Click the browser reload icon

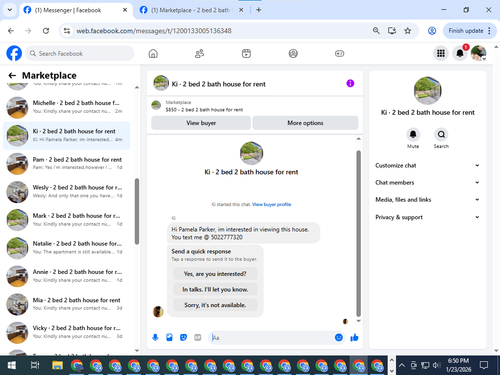46,31
